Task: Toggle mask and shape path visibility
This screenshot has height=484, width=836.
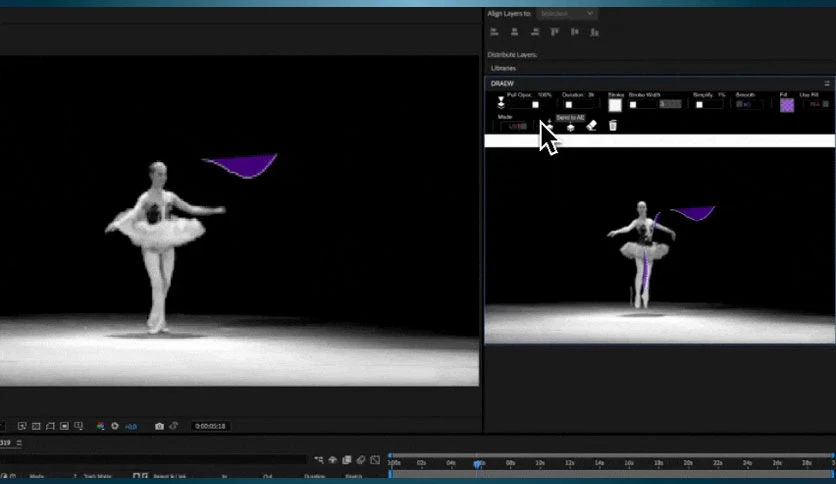Action: [x=50, y=426]
